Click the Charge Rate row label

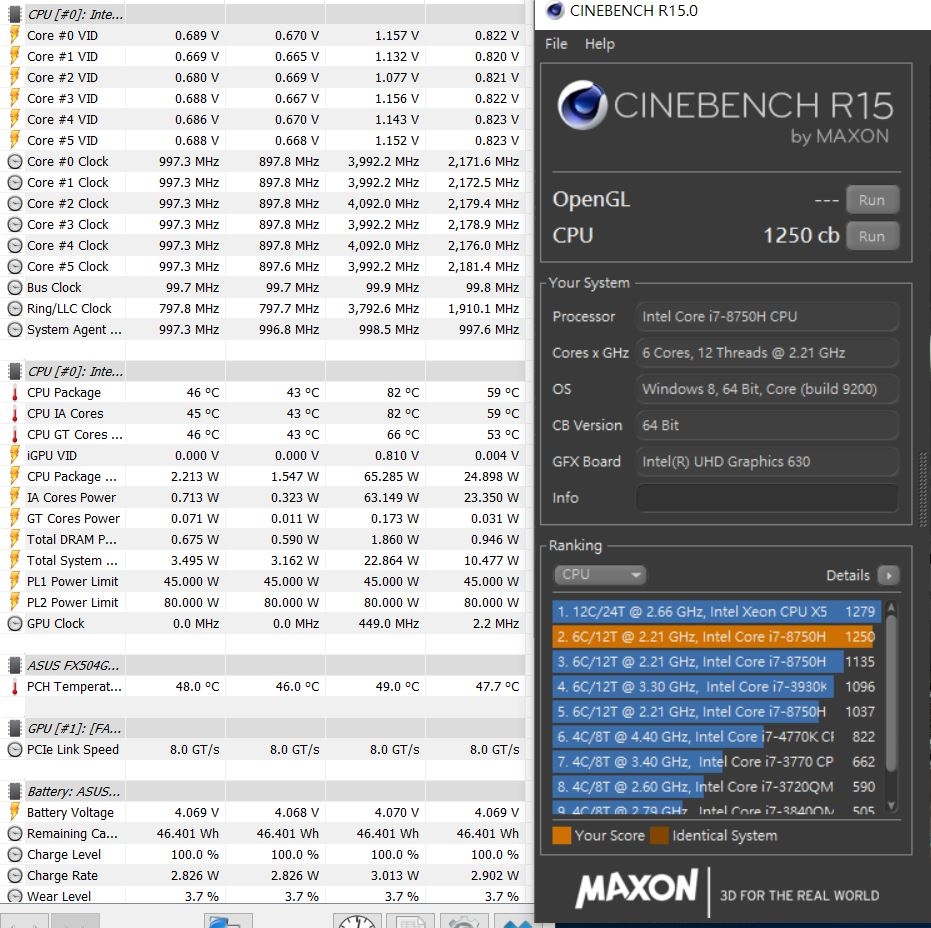(x=62, y=876)
